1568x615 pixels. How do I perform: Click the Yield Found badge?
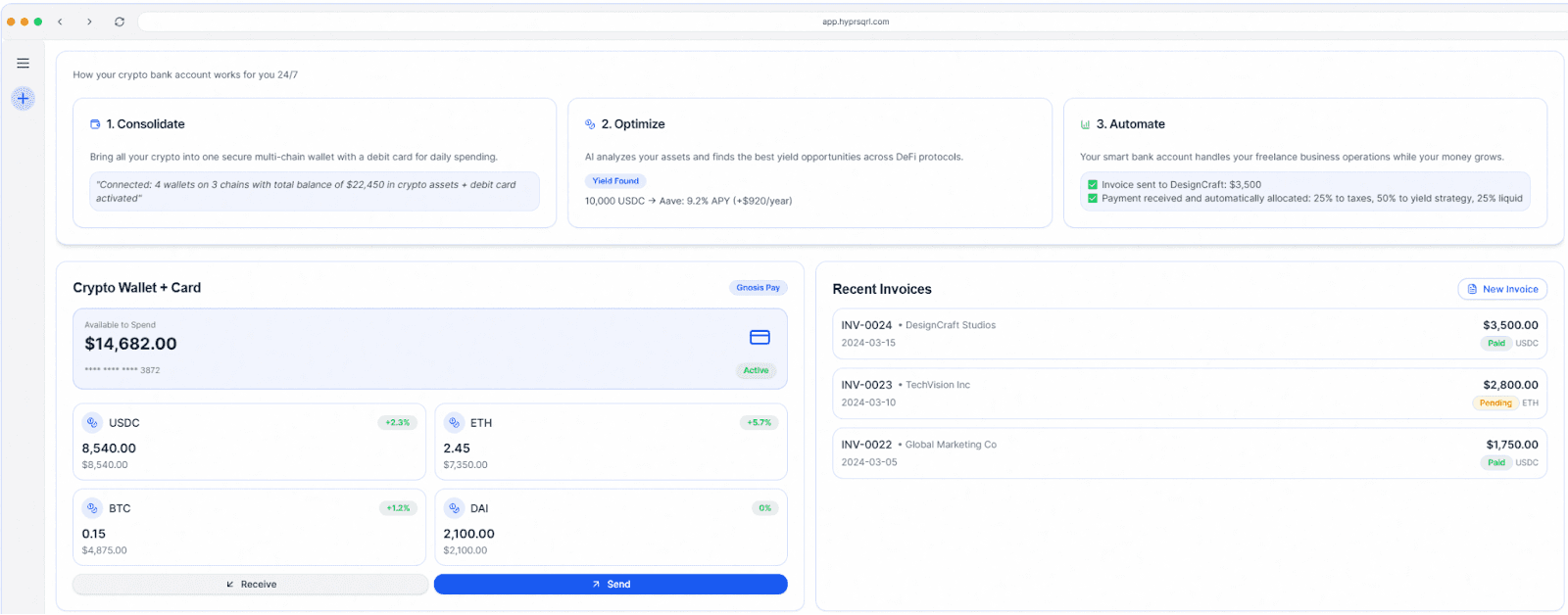(x=615, y=181)
